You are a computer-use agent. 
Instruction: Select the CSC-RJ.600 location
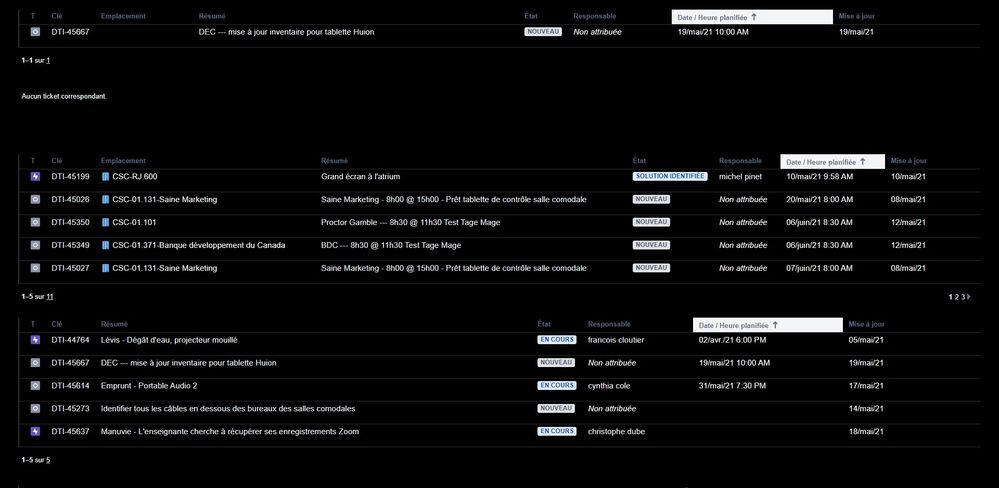tap(134, 176)
